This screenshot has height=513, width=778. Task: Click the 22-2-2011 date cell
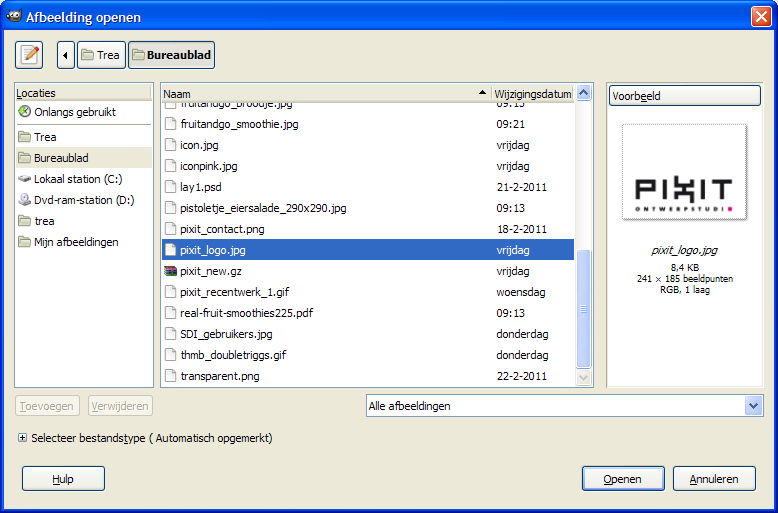point(521,376)
